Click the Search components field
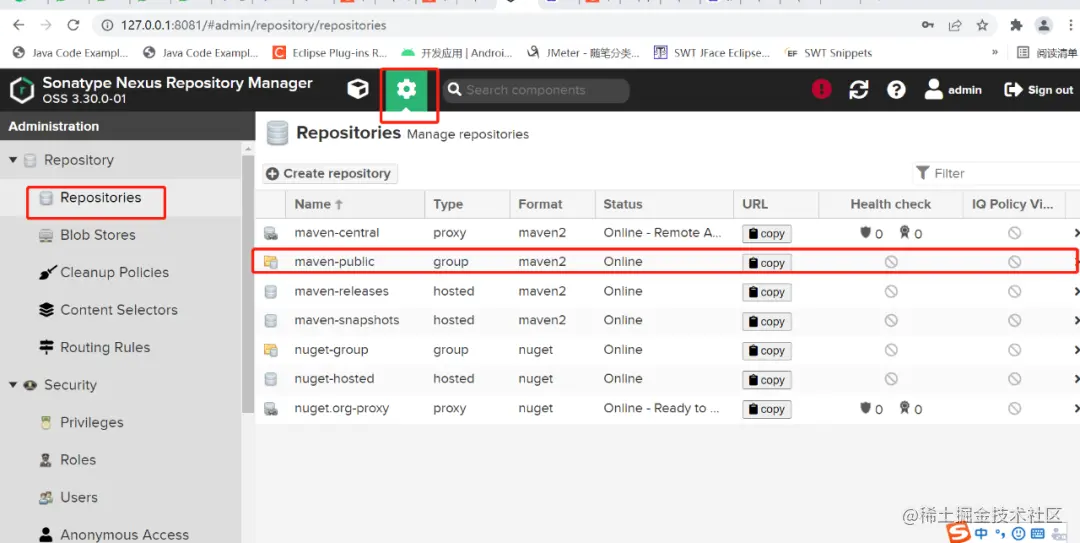1080x543 pixels. 536,90
